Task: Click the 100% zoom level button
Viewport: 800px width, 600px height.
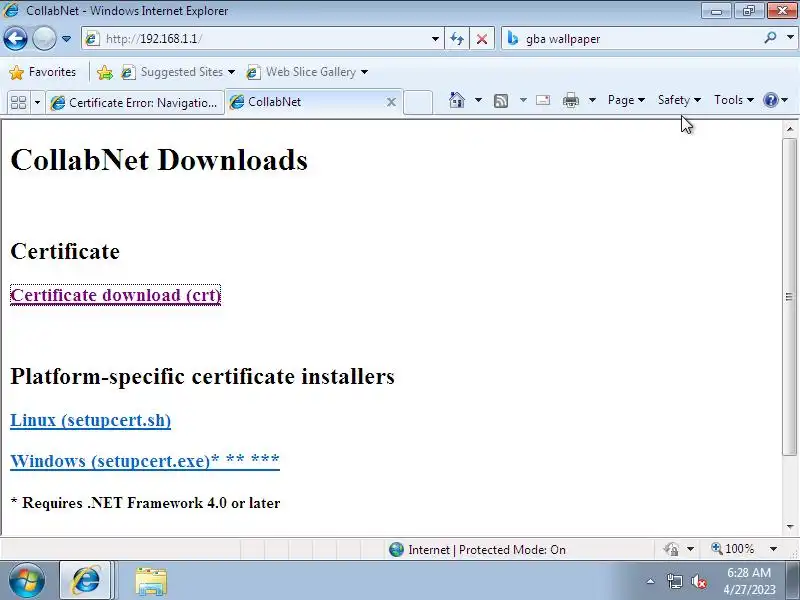Action: click(x=733, y=549)
